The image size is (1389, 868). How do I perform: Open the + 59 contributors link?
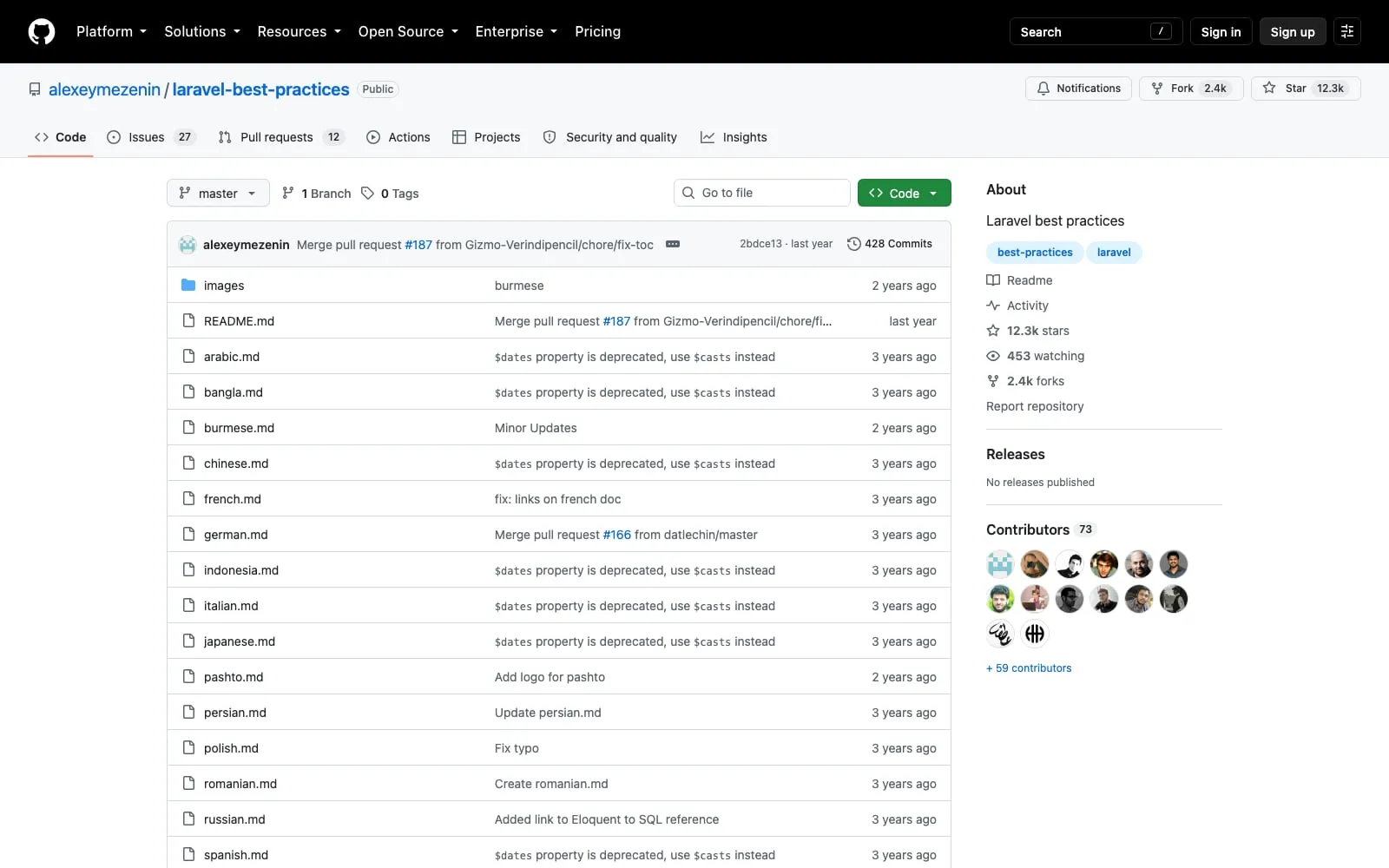(1029, 668)
